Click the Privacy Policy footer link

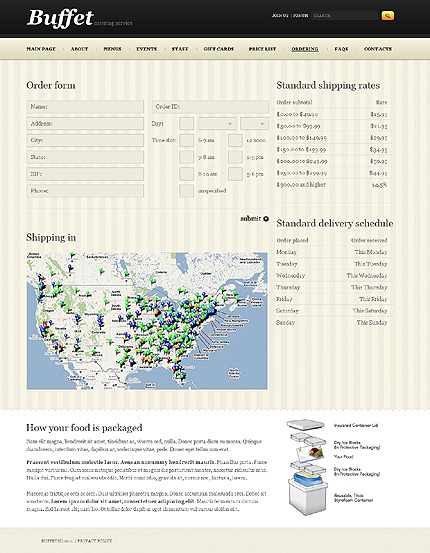95,541
